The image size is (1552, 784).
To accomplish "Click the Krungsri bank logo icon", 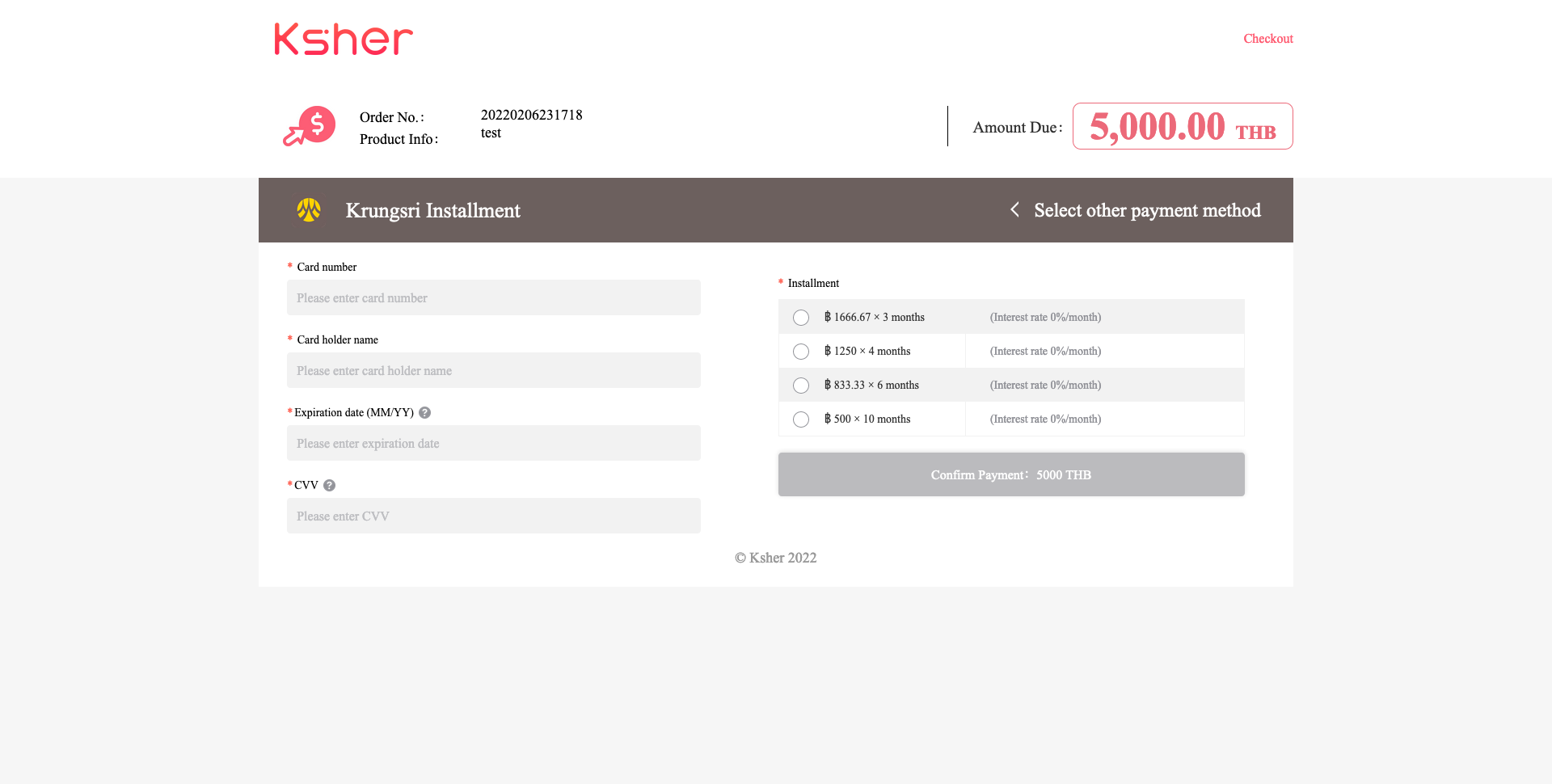I will (x=309, y=210).
